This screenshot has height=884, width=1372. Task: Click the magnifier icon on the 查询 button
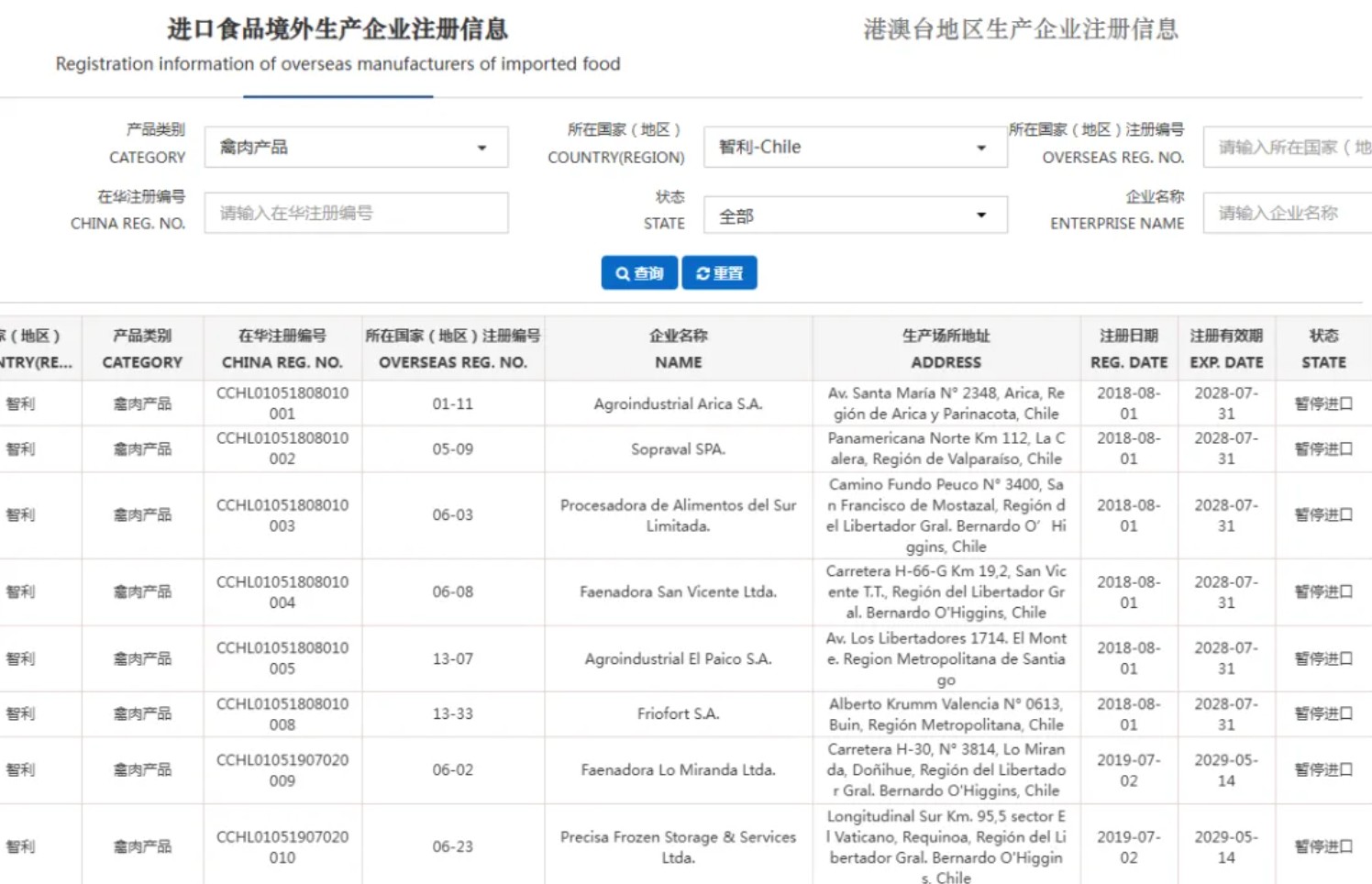tap(621, 272)
